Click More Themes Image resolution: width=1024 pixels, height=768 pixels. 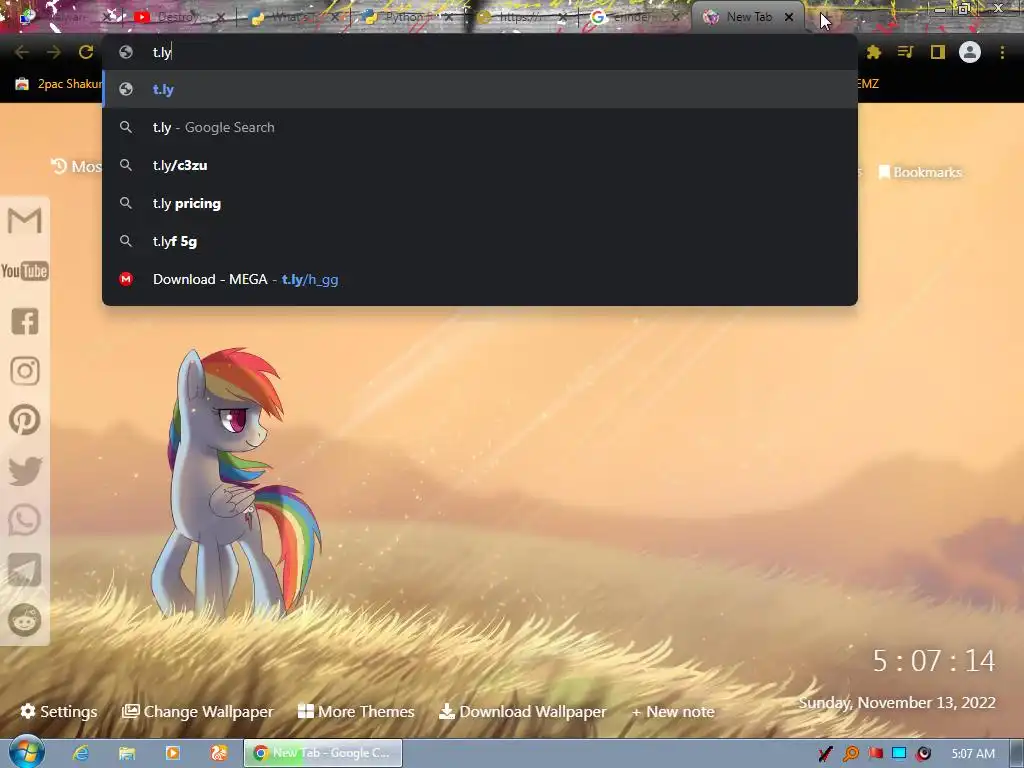[x=357, y=711]
